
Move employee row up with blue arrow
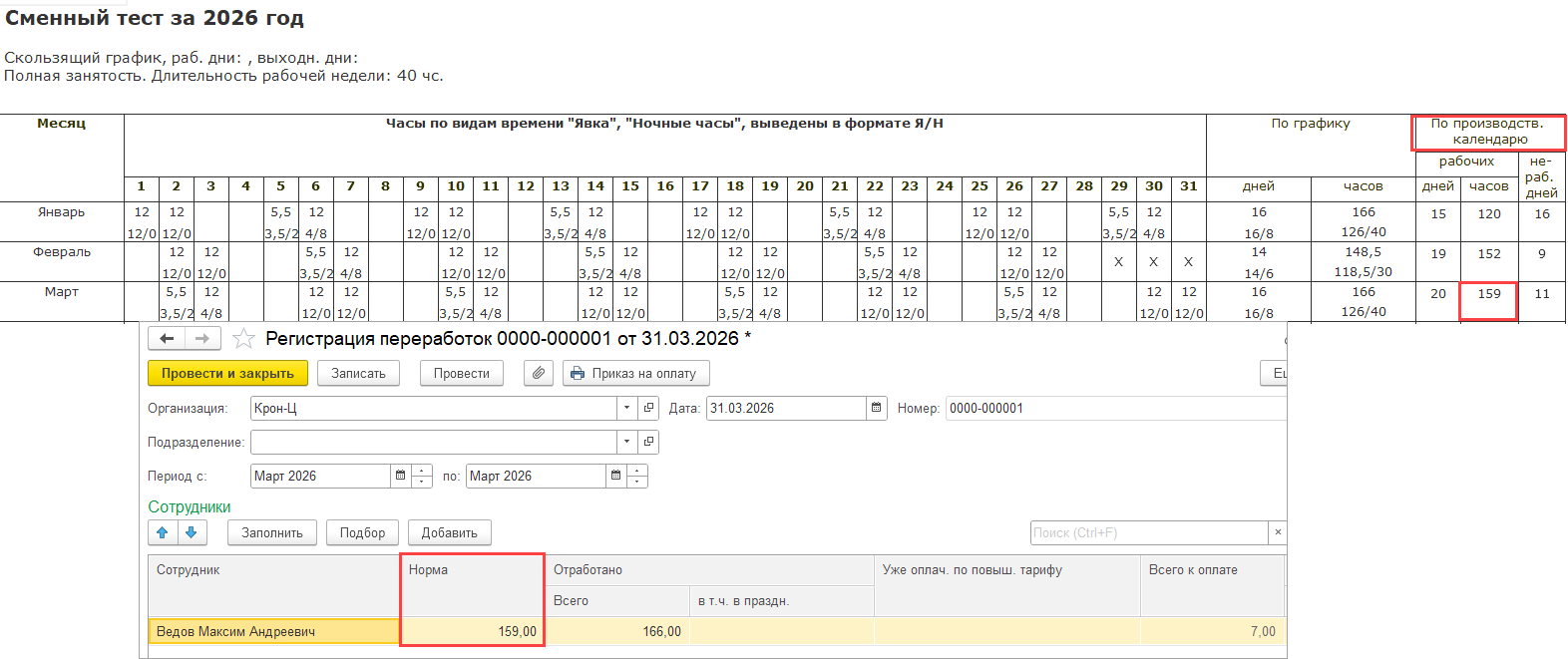click(163, 532)
